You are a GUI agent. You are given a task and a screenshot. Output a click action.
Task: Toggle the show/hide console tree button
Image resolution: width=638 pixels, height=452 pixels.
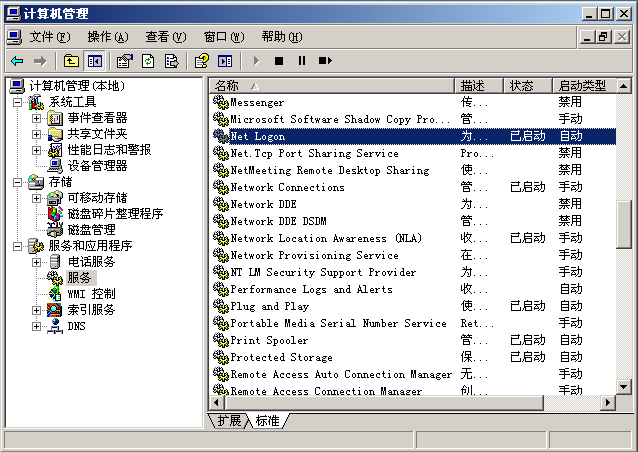click(x=94, y=61)
